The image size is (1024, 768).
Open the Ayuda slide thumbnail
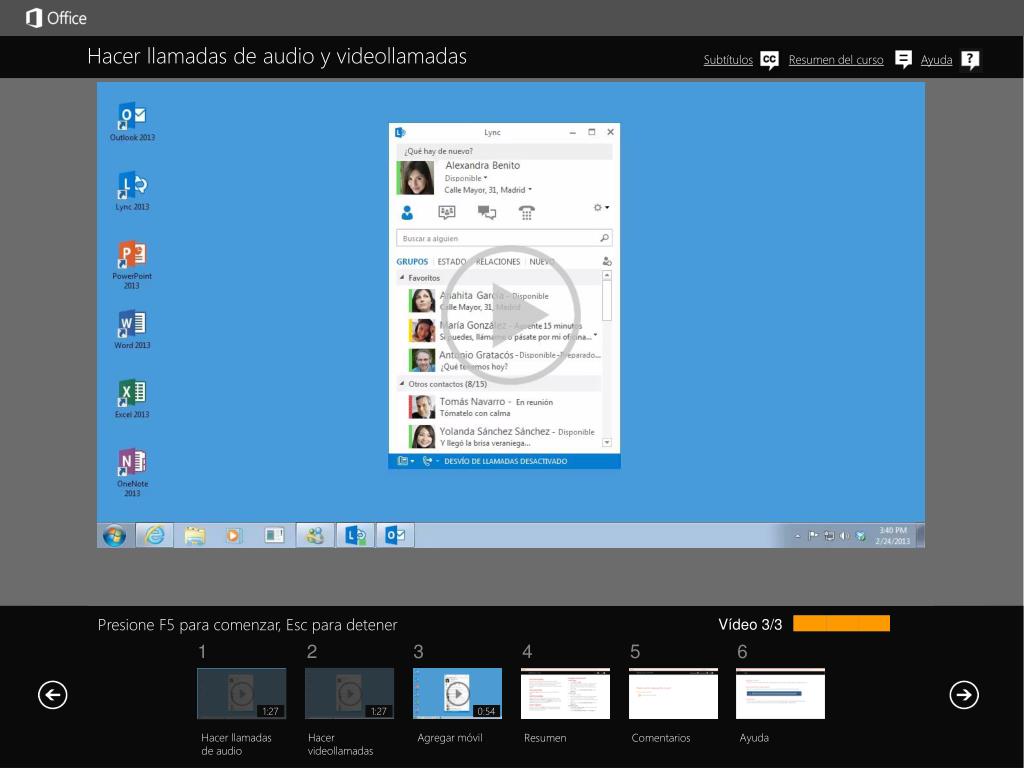point(780,694)
